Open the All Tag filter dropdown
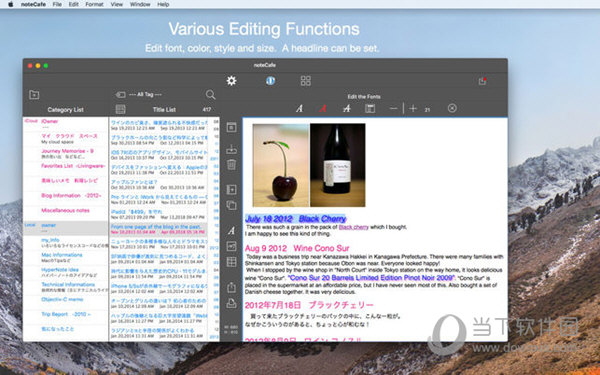The width and height of the screenshot is (600, 375). (139, 95)
